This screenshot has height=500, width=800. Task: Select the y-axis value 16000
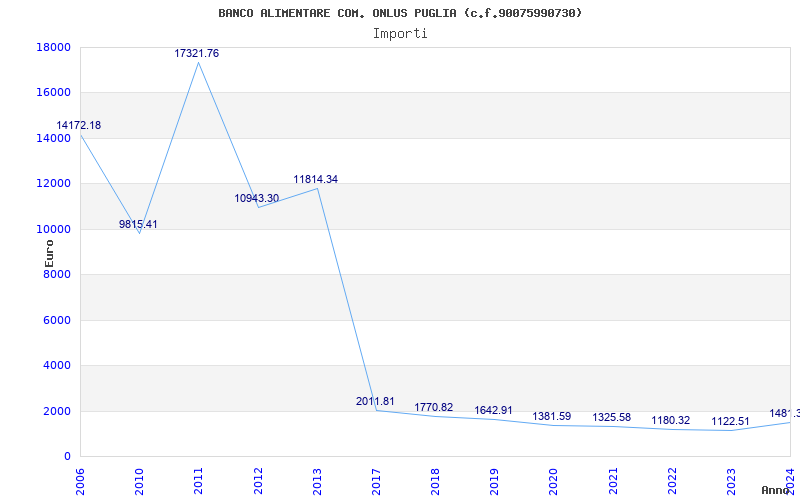[53, 92]
